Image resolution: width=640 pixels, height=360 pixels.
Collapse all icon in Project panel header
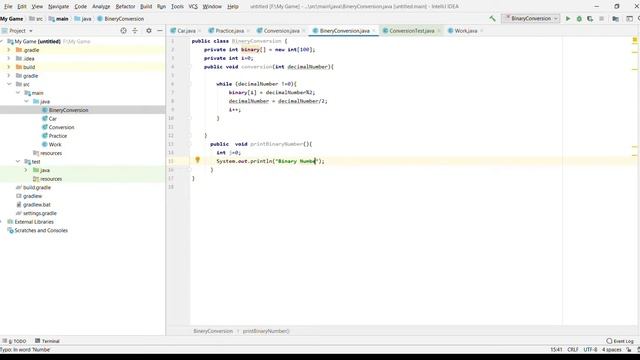coord(135,31)
